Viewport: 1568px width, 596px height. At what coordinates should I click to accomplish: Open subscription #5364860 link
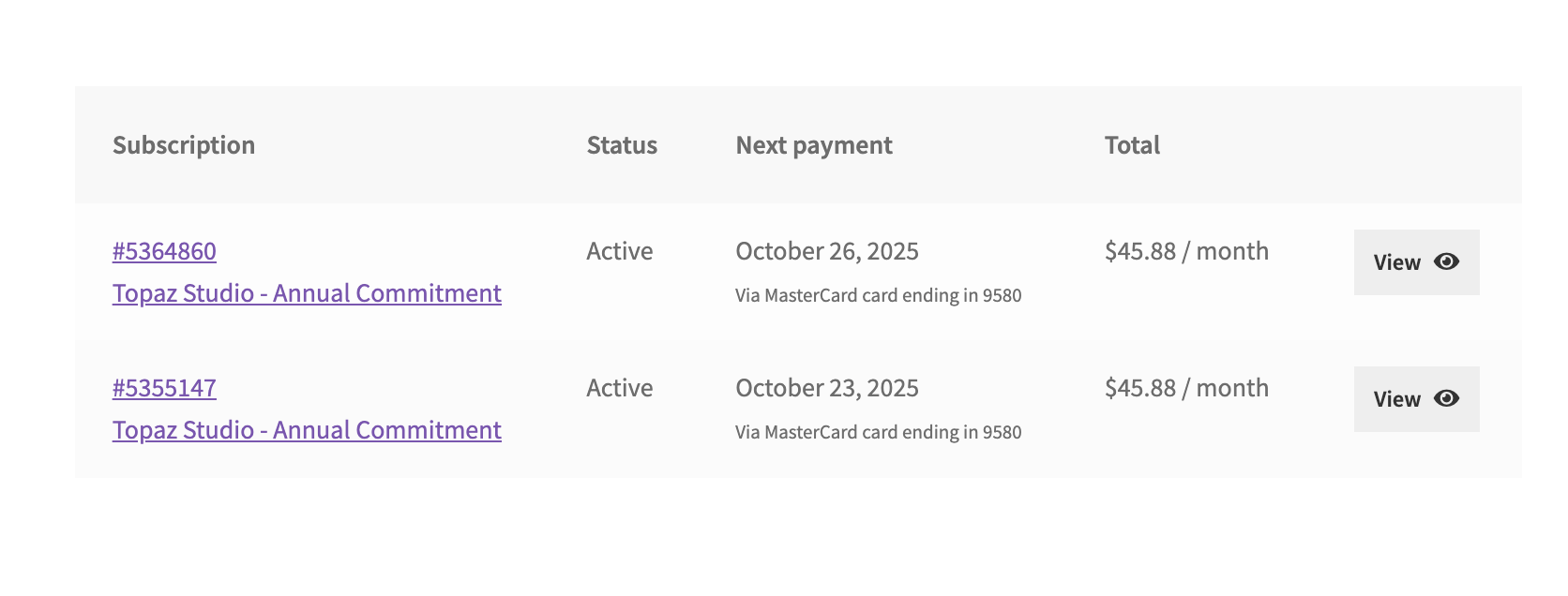click(164, 251)
